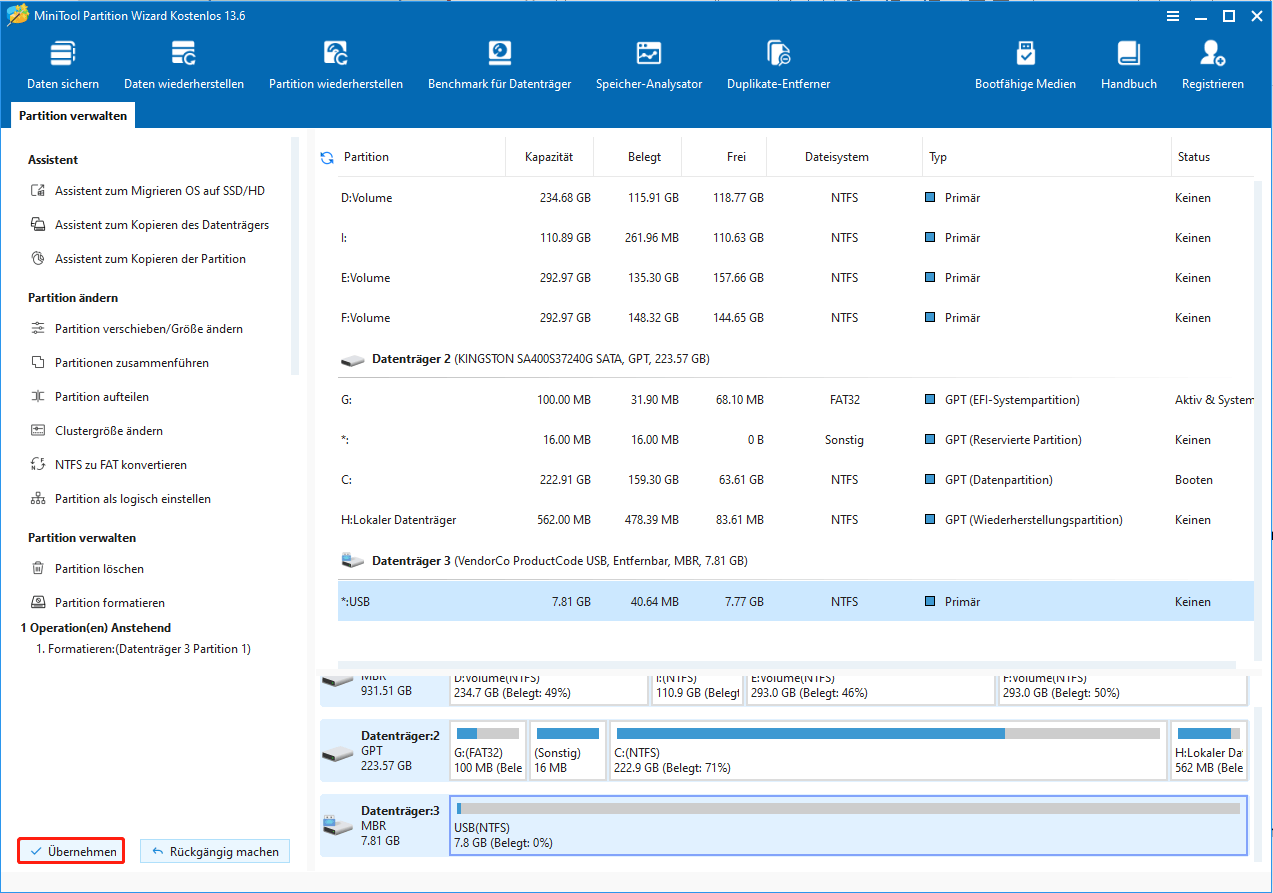Start Benchmark für Datenträger

click(499, 66)
